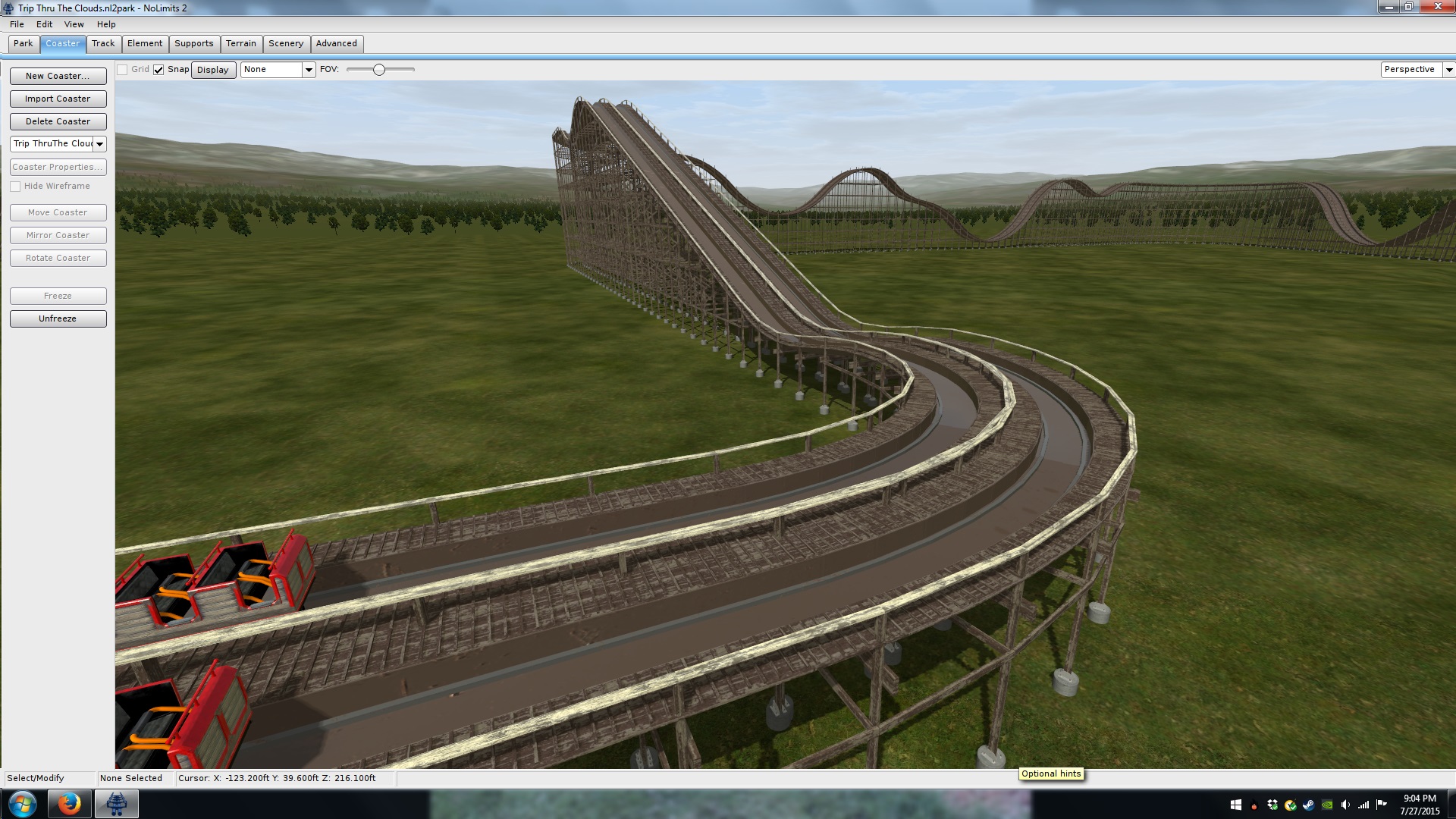The width and height of the screenshot is (1456, 819).
Task: Uncheck the Snap checkbox
Action: 158,70
